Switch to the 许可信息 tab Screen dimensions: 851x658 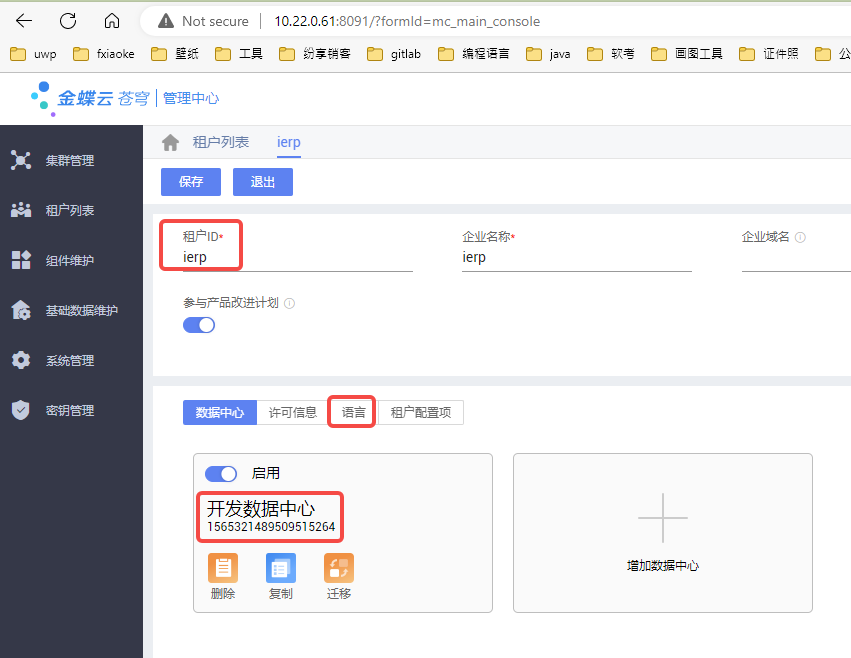tap(293, 413)
